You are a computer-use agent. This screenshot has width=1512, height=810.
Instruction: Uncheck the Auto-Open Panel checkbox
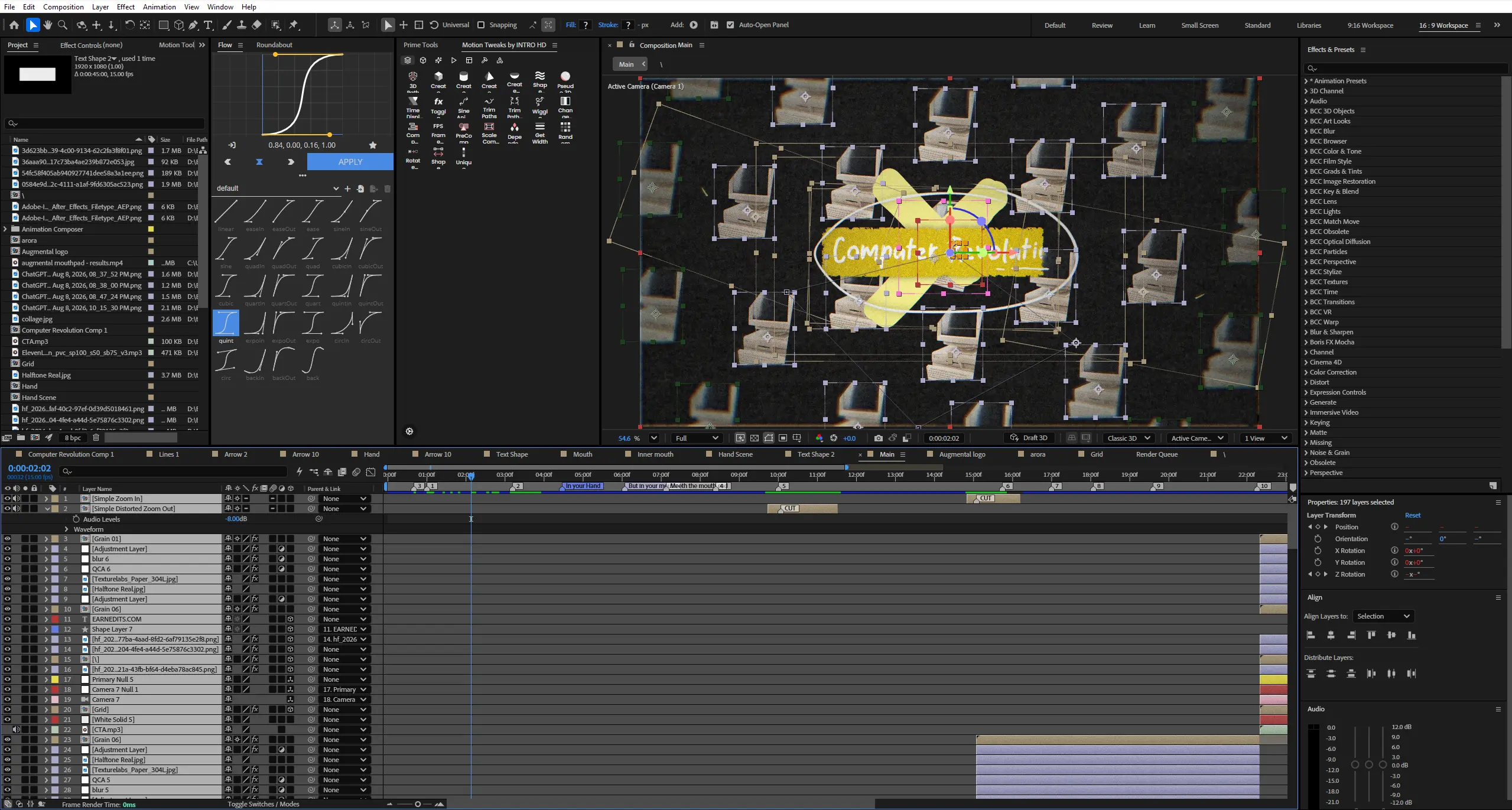tap(730, 25)
